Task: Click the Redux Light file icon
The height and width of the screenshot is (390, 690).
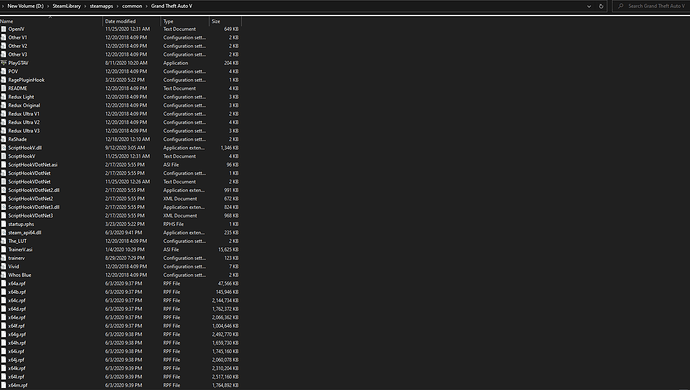Action: click(4, 97)
